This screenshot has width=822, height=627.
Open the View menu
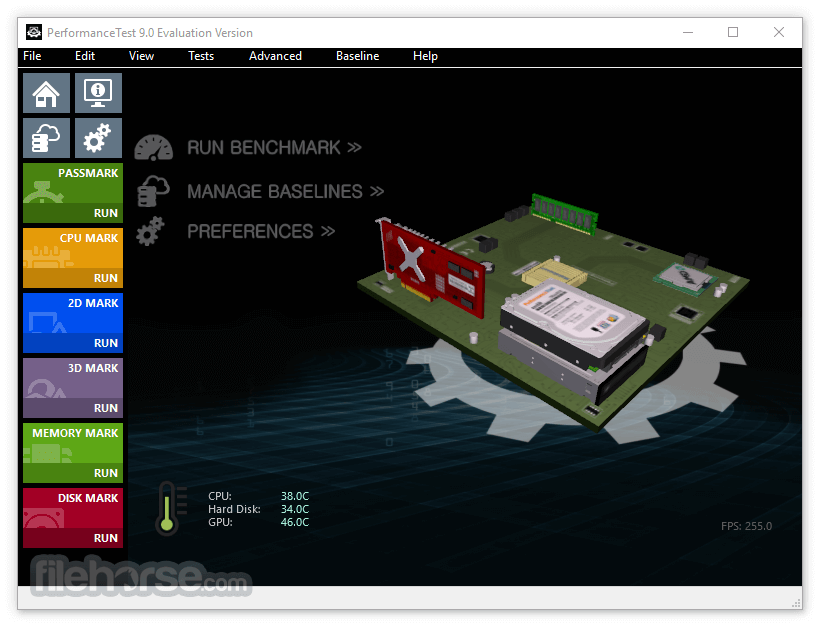click(x=142, y=56)
